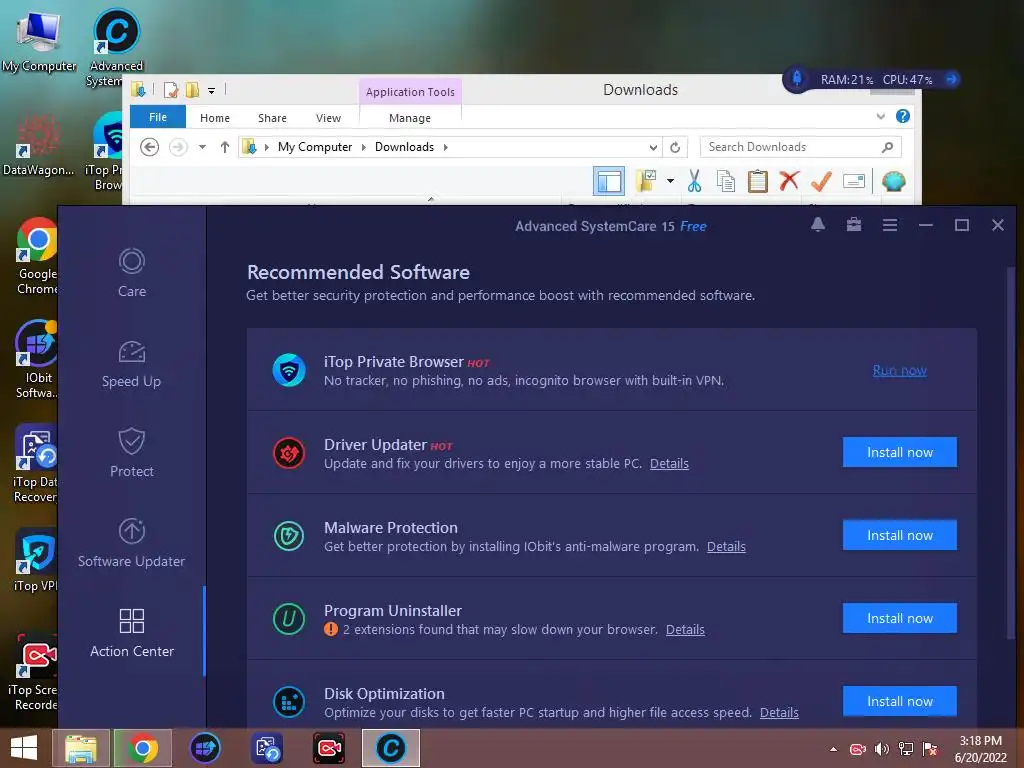Click red X Delete icon in Downloads toolbar

pyautogui.click(x=789, y=180)
